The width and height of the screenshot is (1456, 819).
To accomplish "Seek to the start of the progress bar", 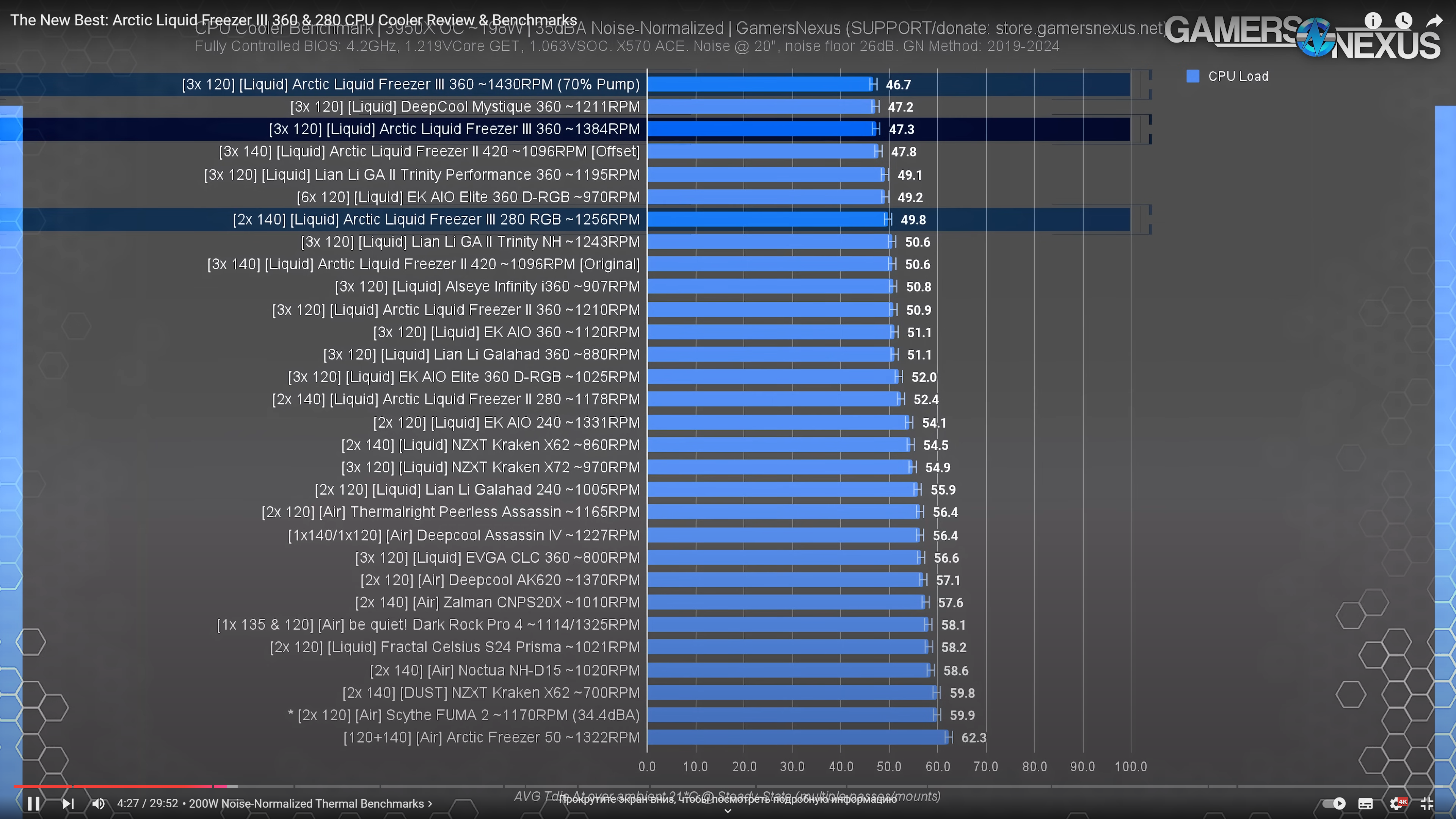I will [15, 786].
